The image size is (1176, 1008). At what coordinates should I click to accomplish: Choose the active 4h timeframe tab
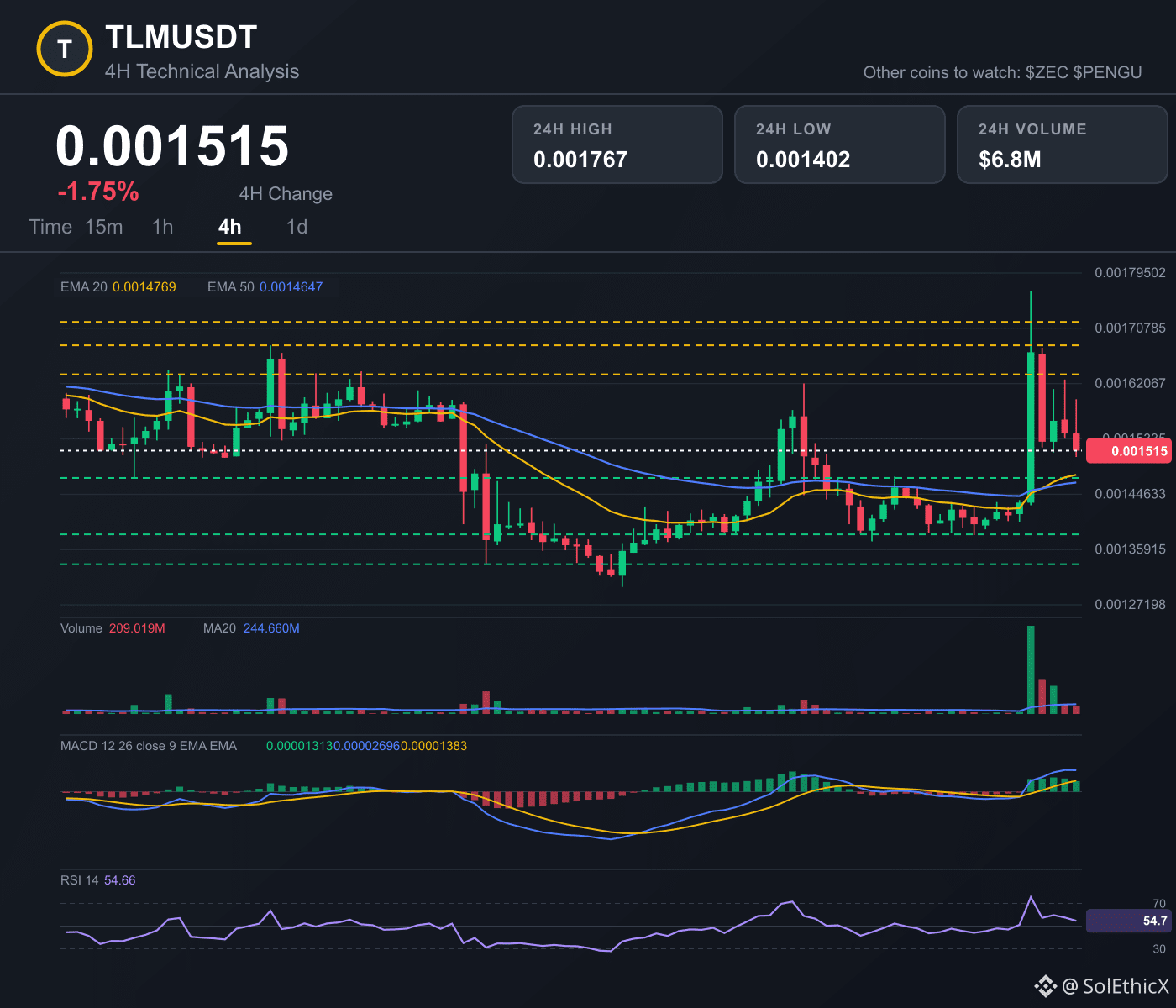pyautogui.click(x=230, y=227)
